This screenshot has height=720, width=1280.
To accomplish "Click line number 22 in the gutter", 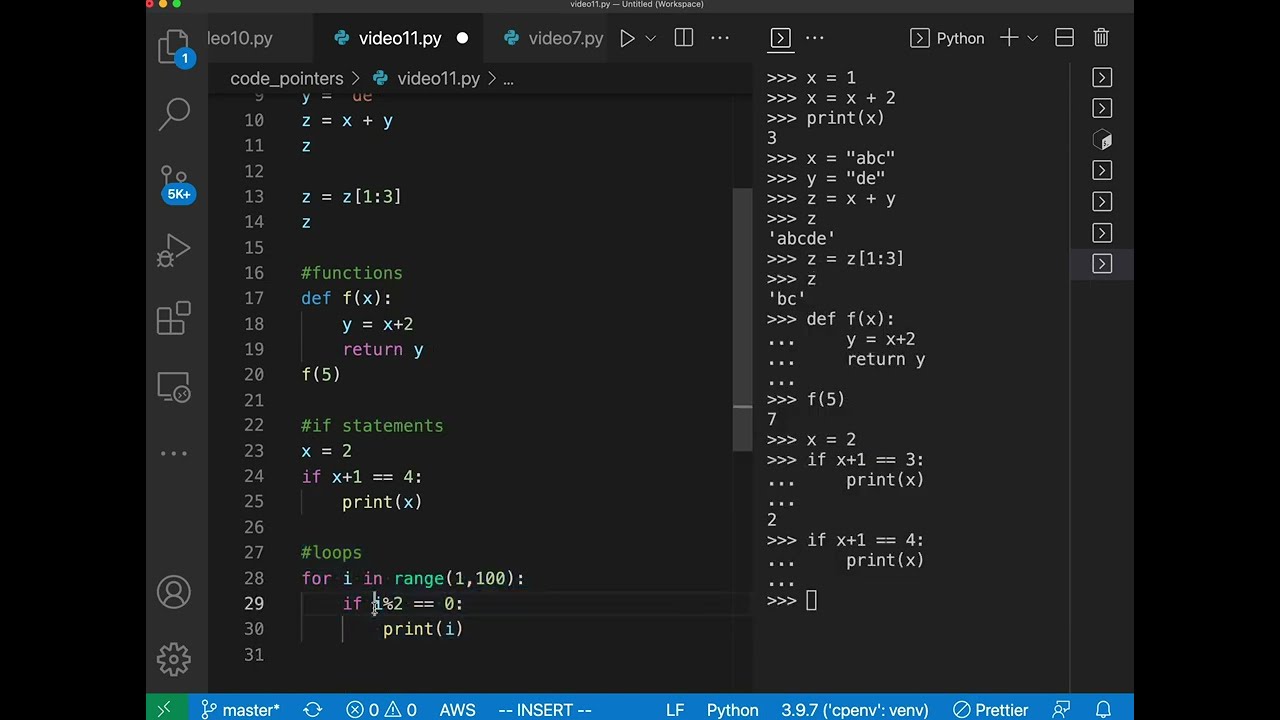I will click(254, 425).
